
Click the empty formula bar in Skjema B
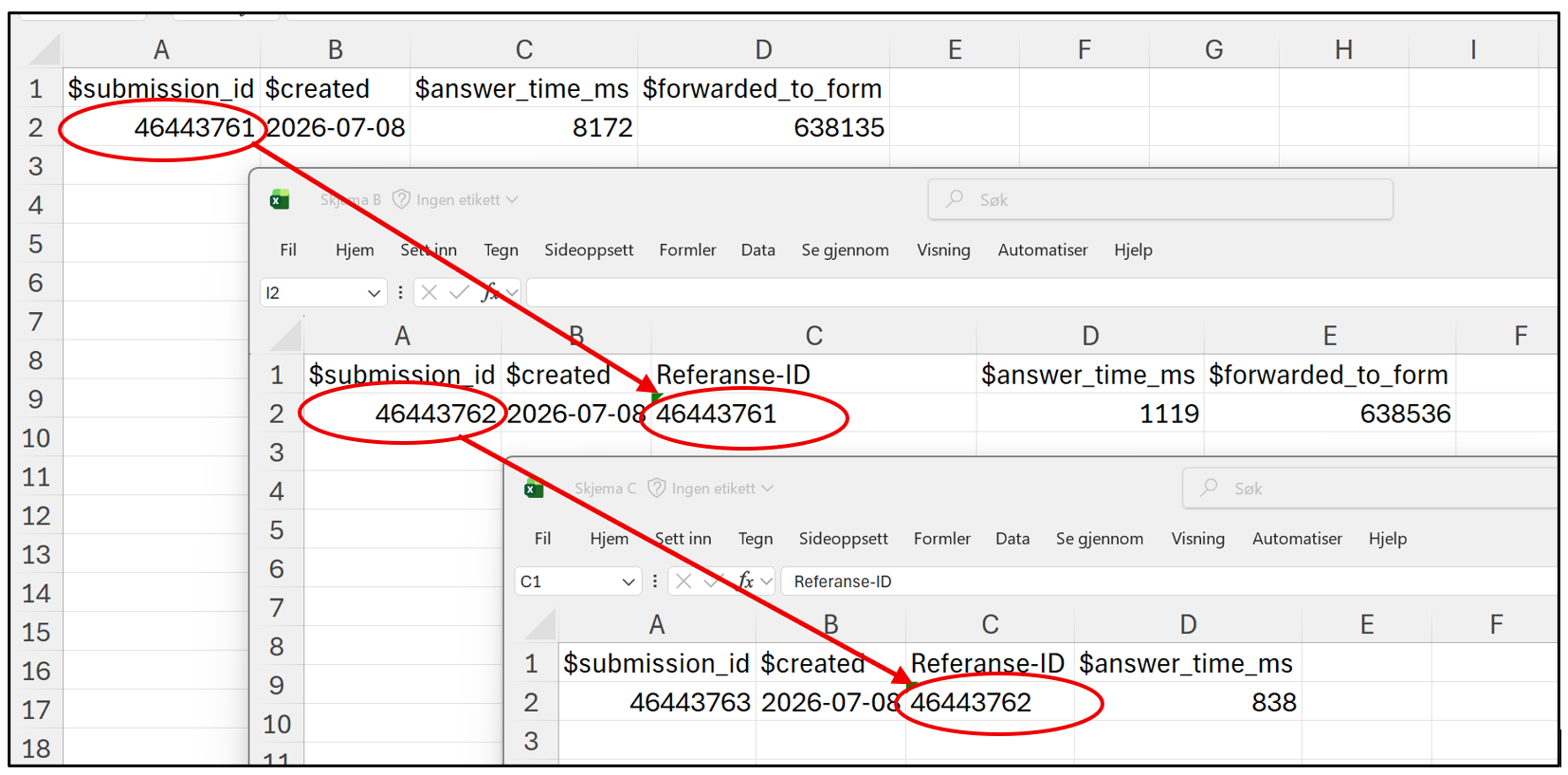[x=1042, y=292]
